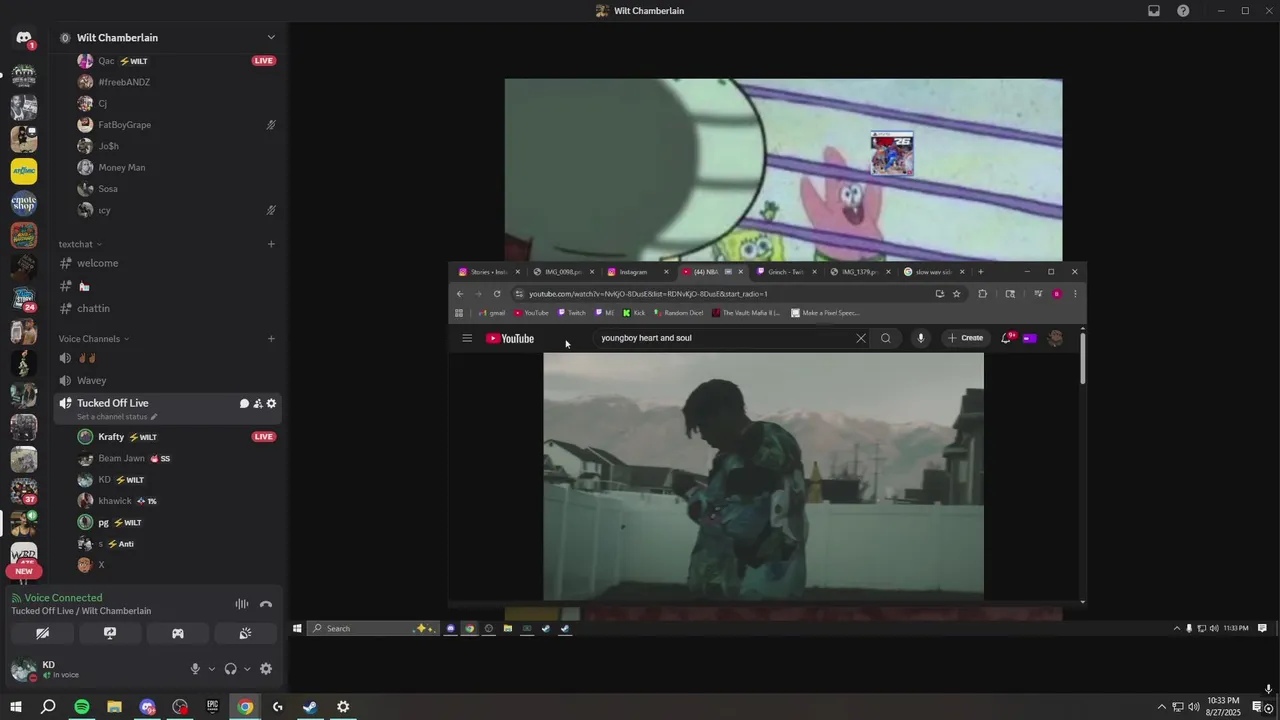This screenshot has width=1280, height=720.
Task: Open Steam from the taskbar
Action: [310, 707]
